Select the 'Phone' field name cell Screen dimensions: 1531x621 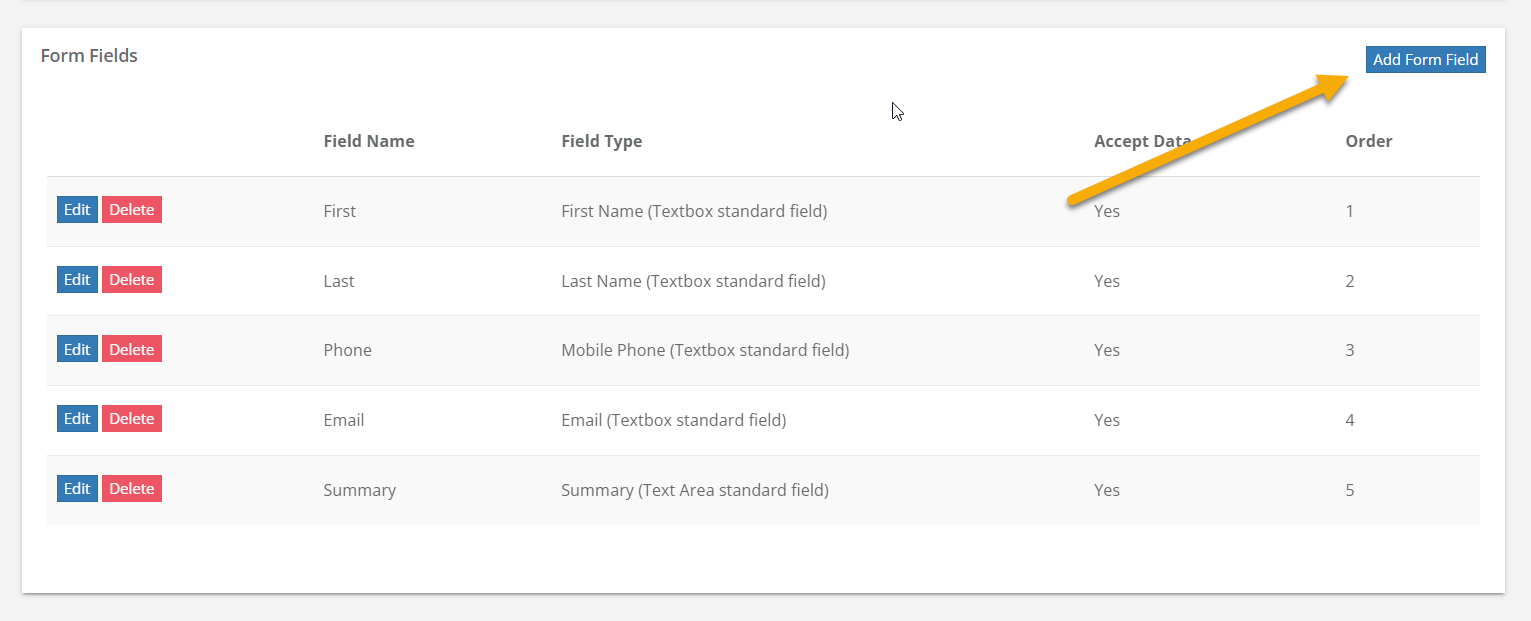tap(348, 350)
